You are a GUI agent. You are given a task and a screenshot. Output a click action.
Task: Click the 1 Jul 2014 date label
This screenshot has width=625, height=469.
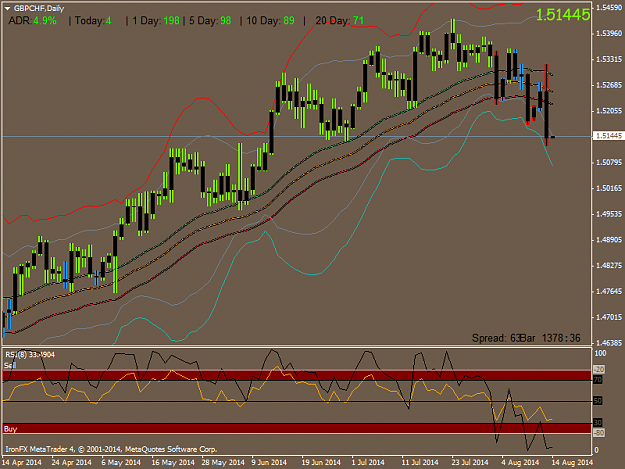368,463
